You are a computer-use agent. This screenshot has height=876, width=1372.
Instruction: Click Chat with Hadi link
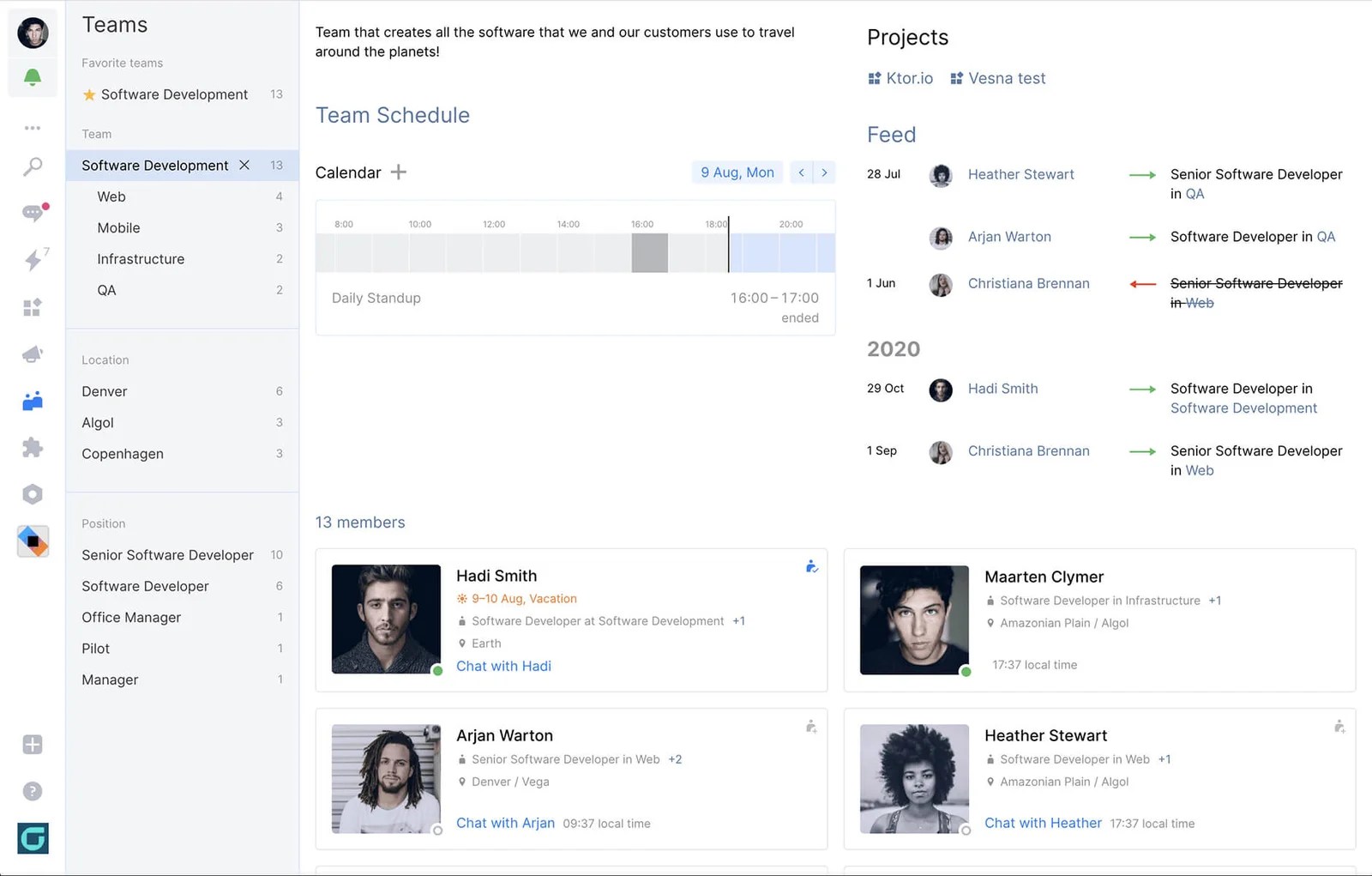(503, 666)
